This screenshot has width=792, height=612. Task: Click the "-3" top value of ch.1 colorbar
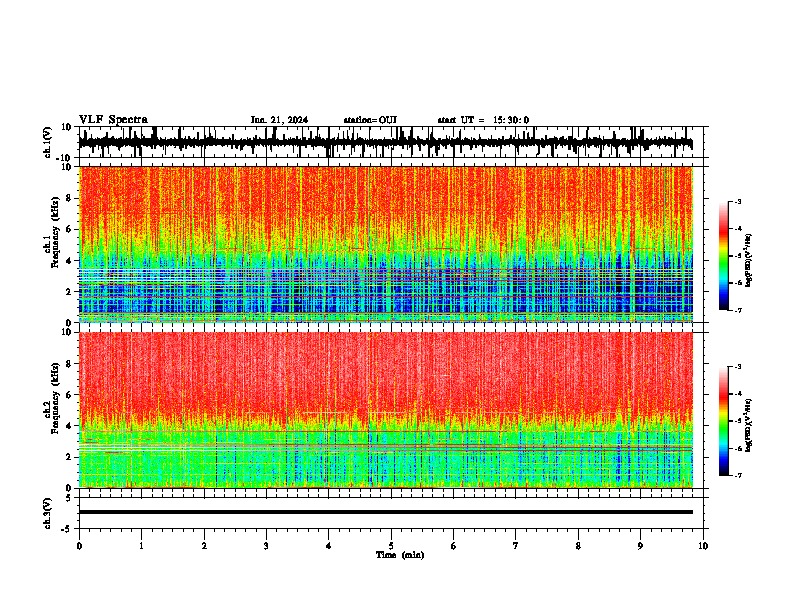tap(737, 201)
